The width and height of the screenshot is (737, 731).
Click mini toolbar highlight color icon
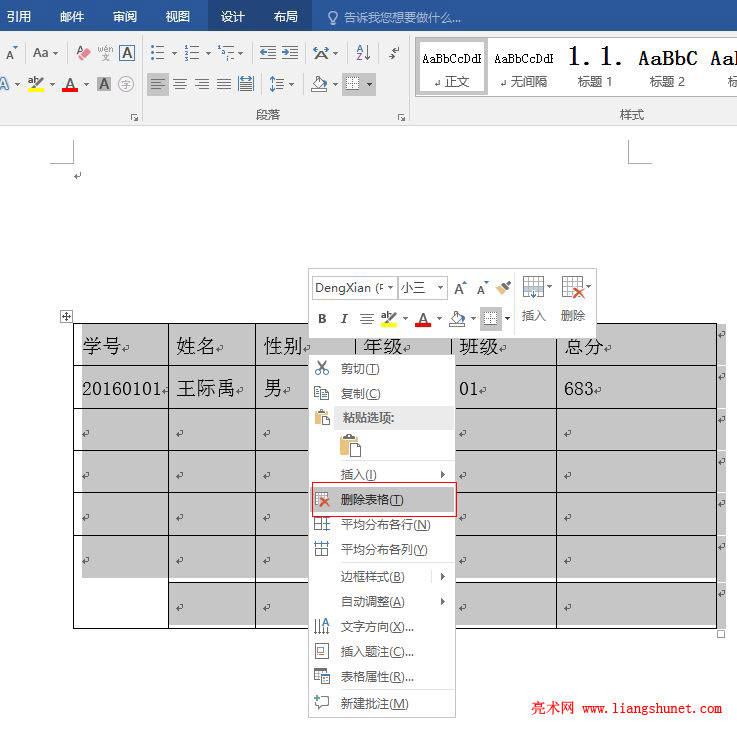(x=389, y=319)
